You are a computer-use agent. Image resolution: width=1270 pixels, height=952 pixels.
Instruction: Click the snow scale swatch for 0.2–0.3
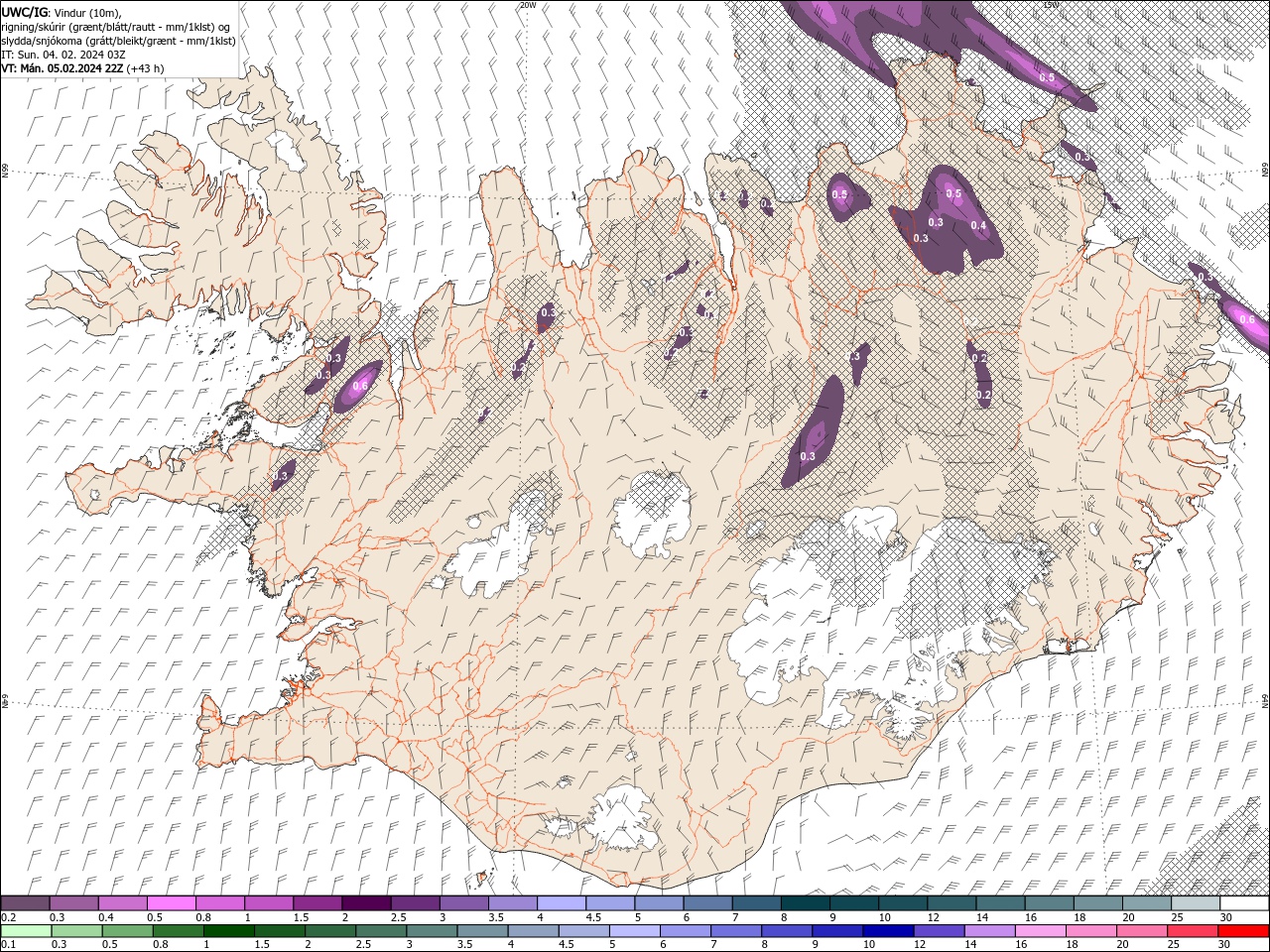point(25,903)
